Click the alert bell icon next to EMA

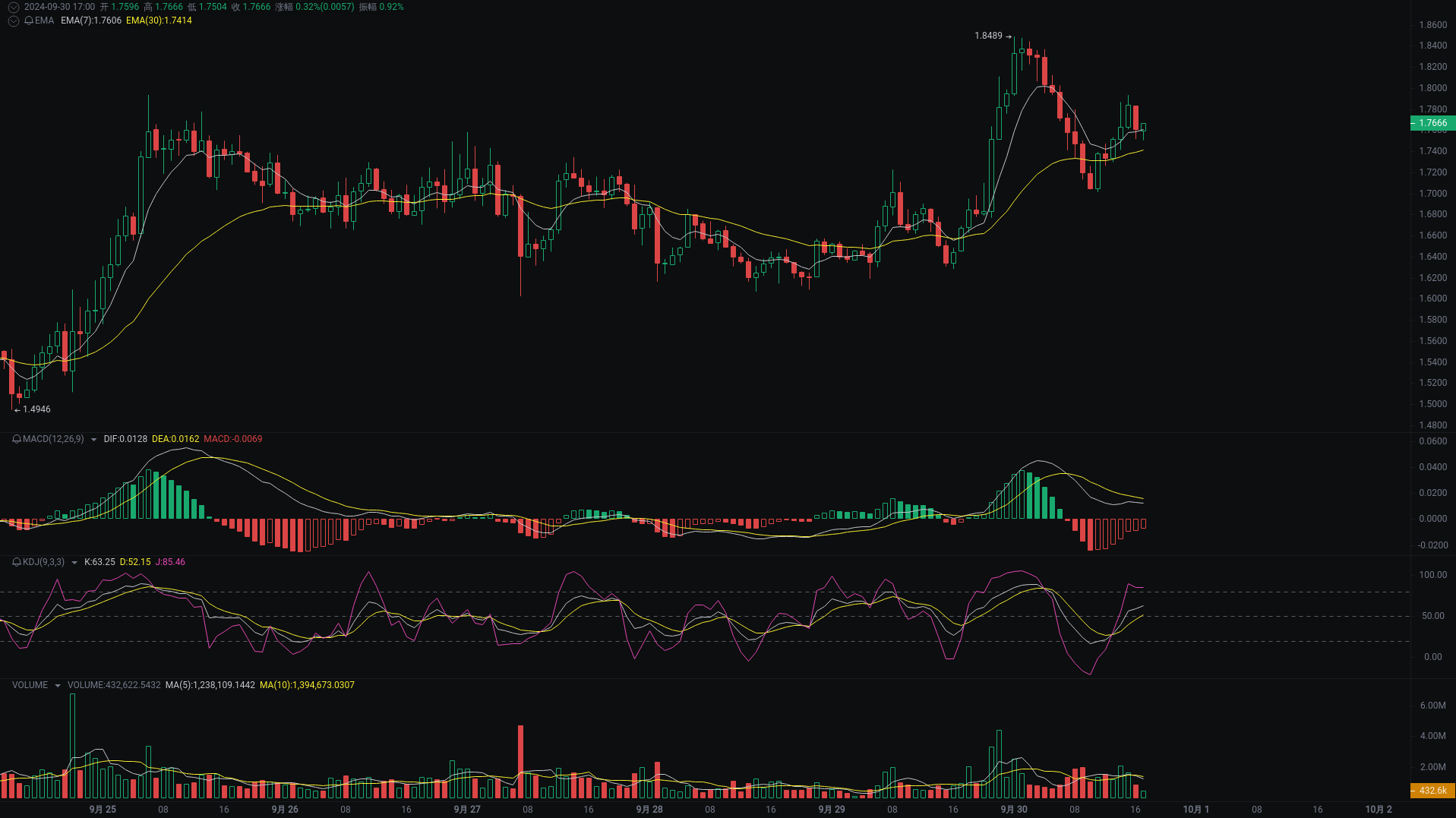click(28, 21)
